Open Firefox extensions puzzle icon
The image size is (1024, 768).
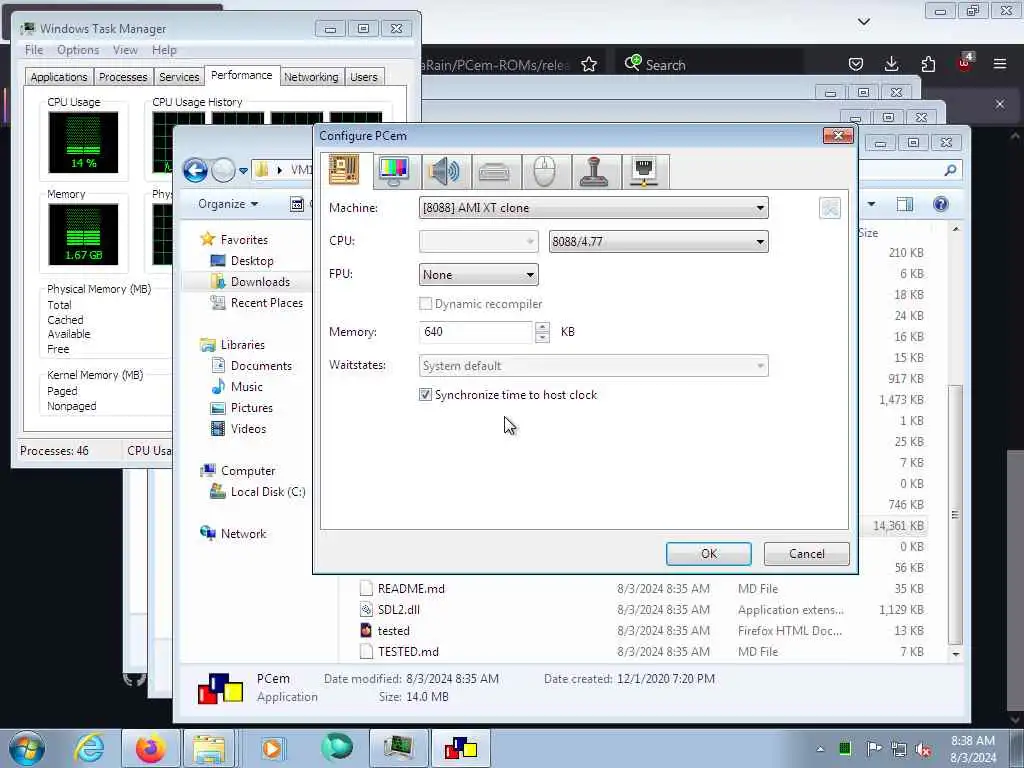[928, 64]
